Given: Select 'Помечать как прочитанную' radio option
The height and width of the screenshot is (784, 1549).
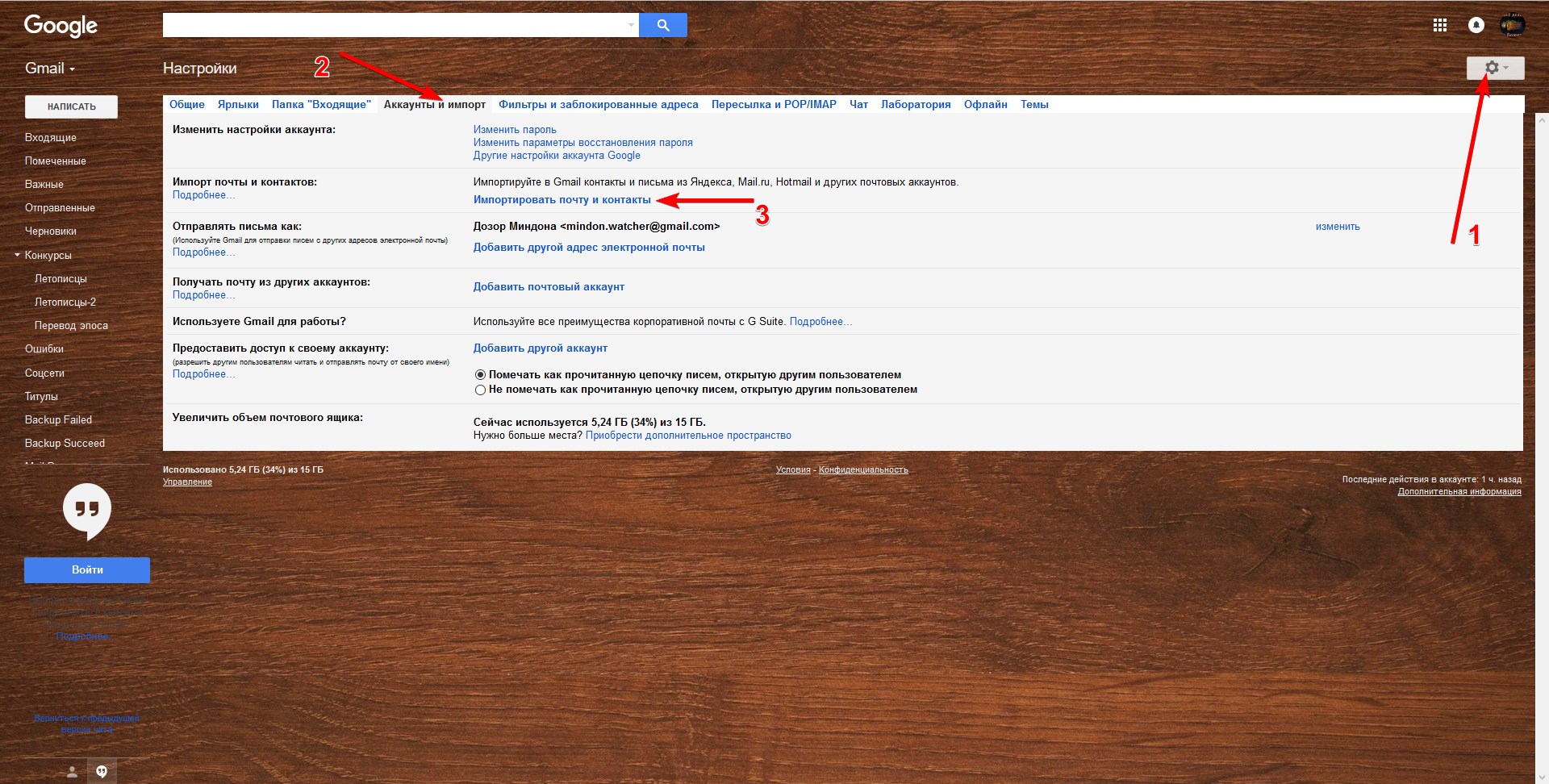Looking at the screenshot, I should [x=480, y=375].
